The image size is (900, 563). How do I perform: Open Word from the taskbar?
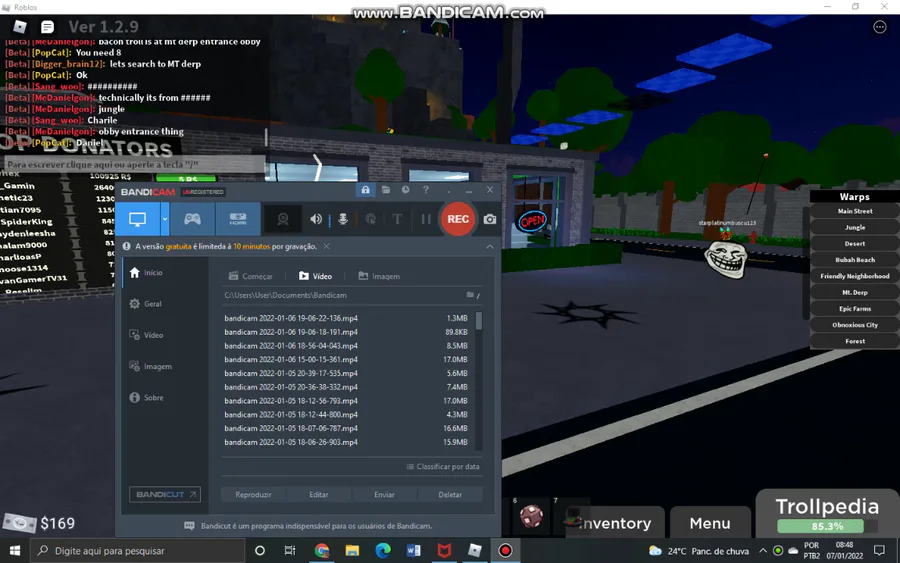click(413, 550)
